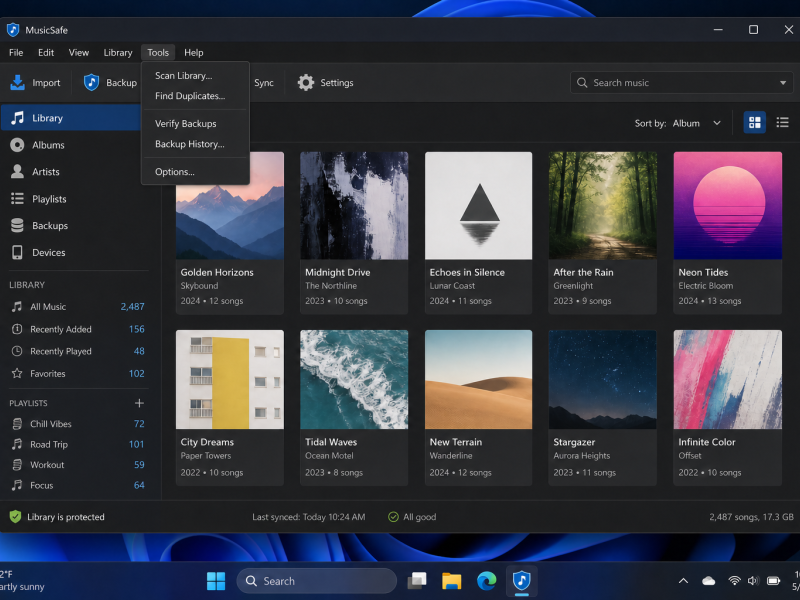Click the Task View taskbar icon

tap(417, 581)
